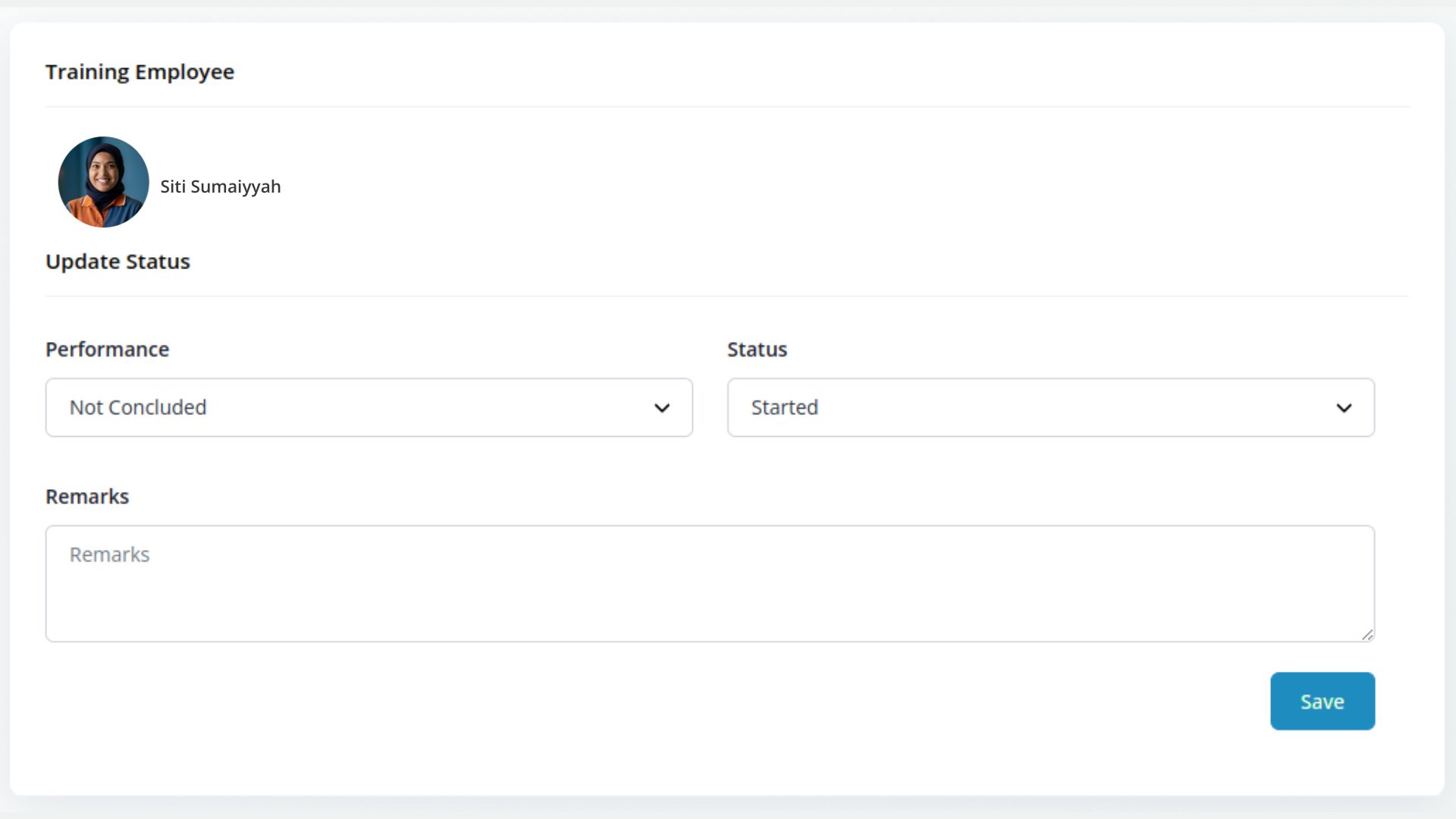The width and height of the screenshot is (1456, 819).
Task: Open the Status dropdown
Action: pos(1050,407)
